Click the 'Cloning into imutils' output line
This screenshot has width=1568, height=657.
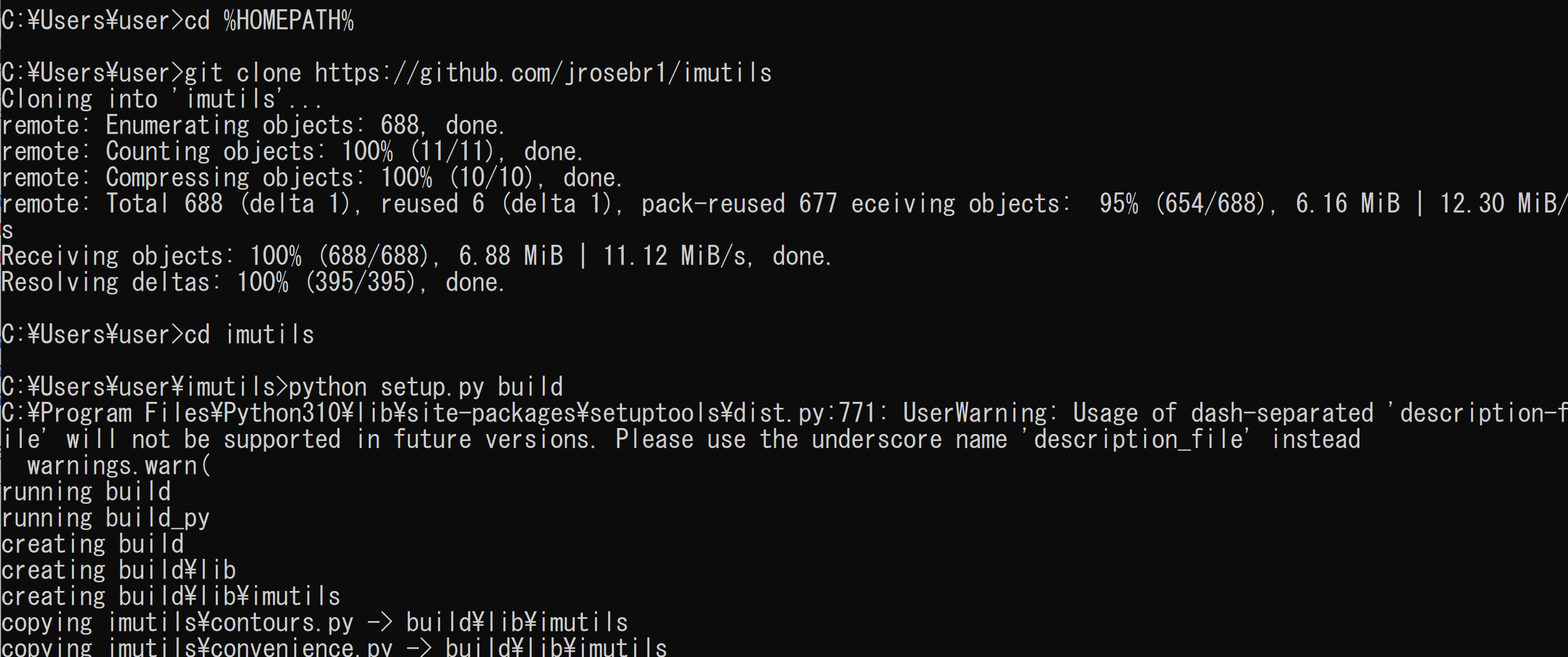click(162, 99)
